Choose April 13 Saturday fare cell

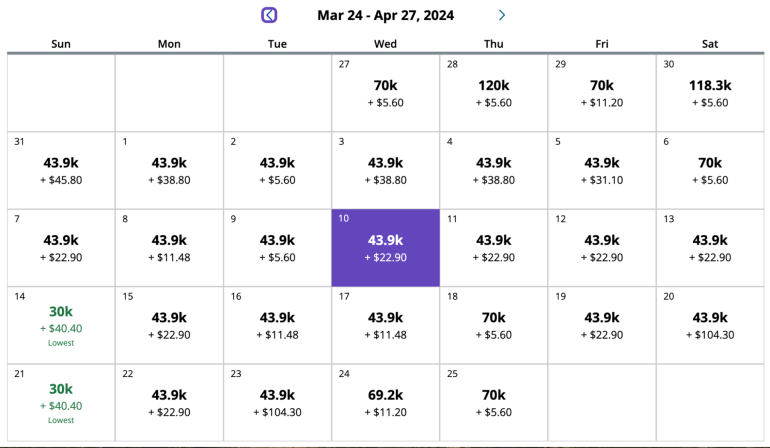(x=710, y=248)
